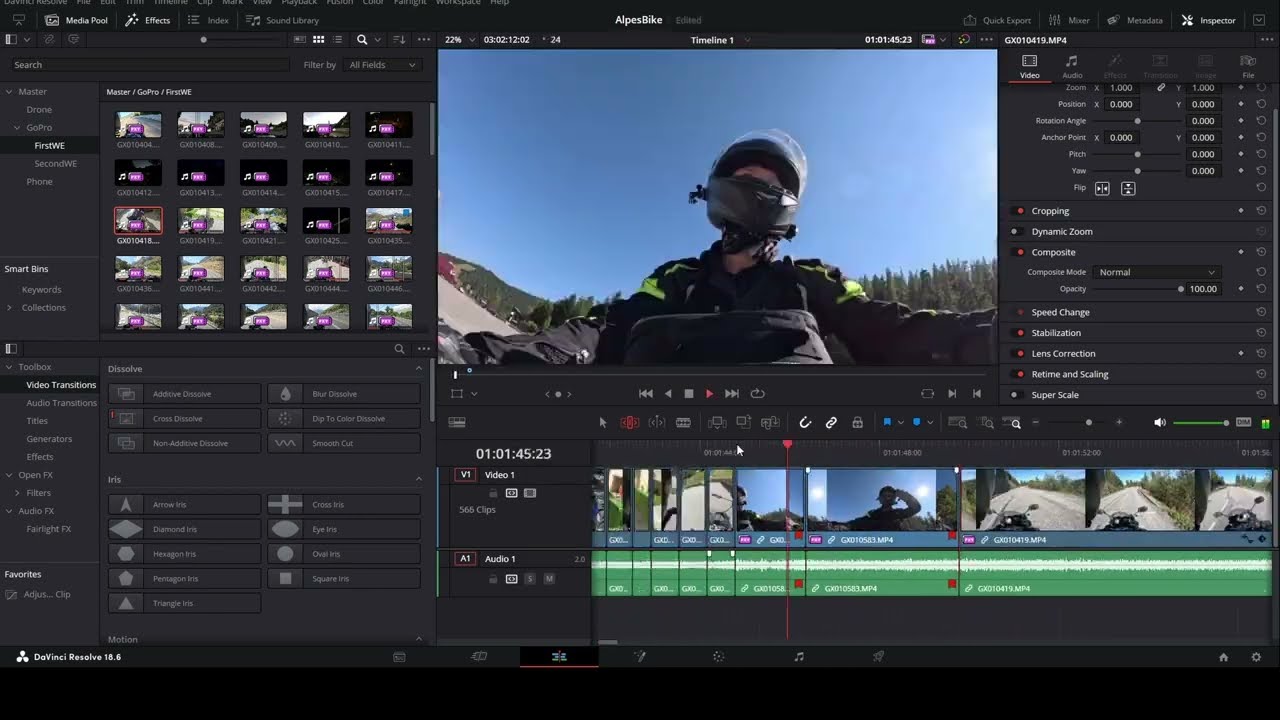
Task: Flip clip horizontally in Inspector
Action: (x=1102, y=188)
